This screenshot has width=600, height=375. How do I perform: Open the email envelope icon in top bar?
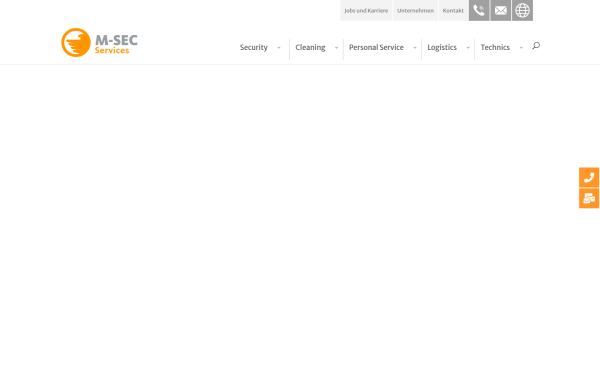501,10
